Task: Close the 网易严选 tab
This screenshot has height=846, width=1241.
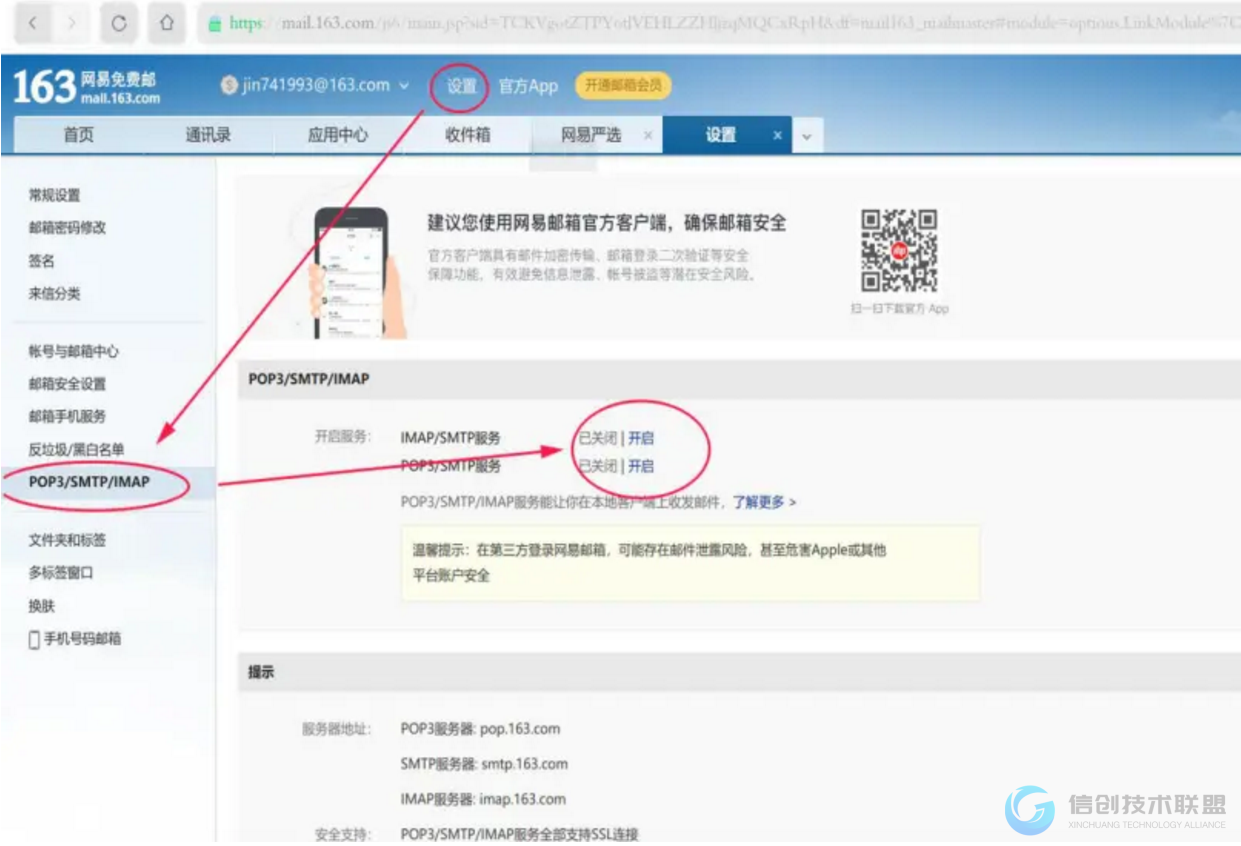Action: pos(647,136)
